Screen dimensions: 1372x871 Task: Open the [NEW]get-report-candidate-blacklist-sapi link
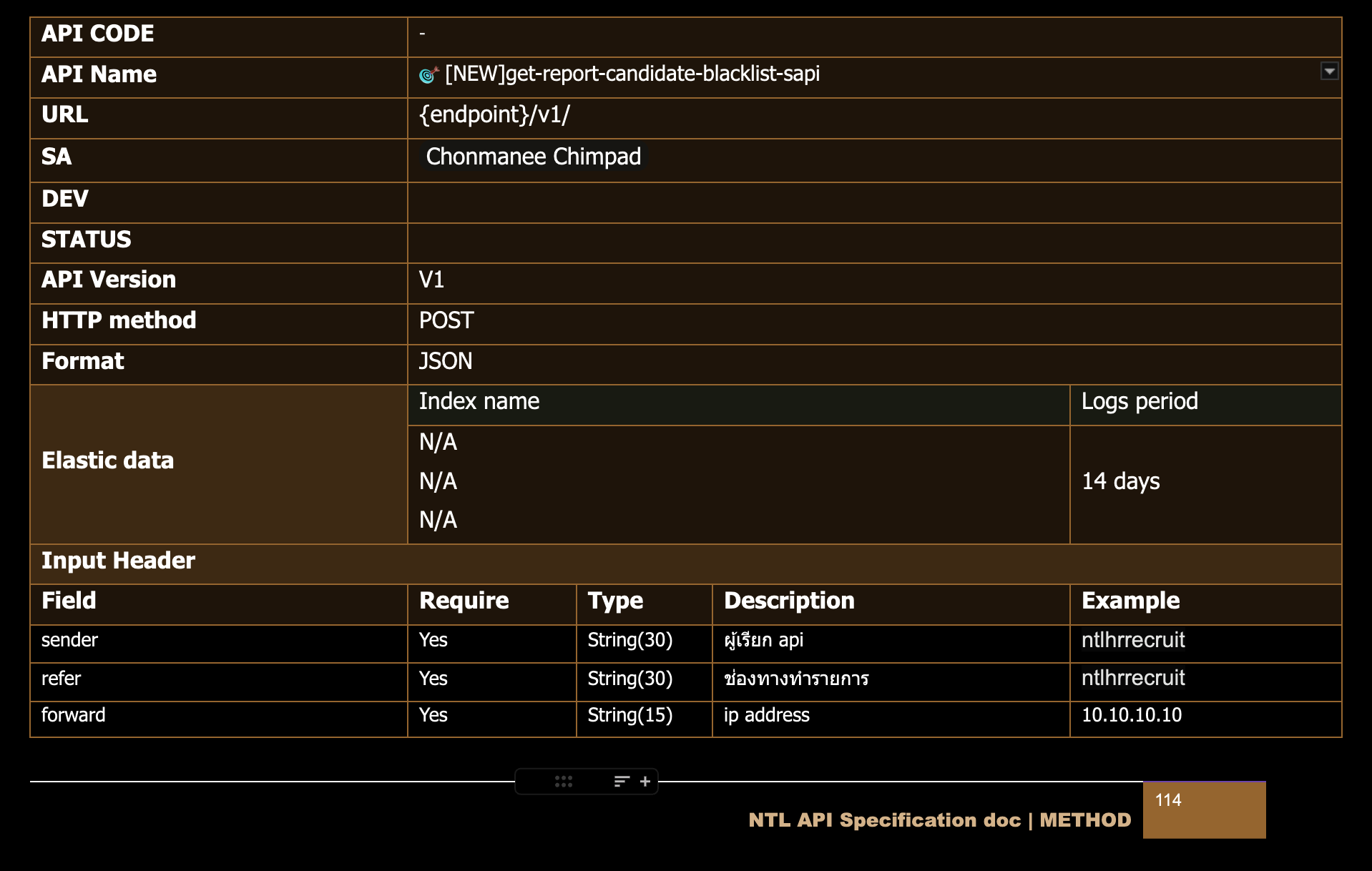tap(632, 74)
